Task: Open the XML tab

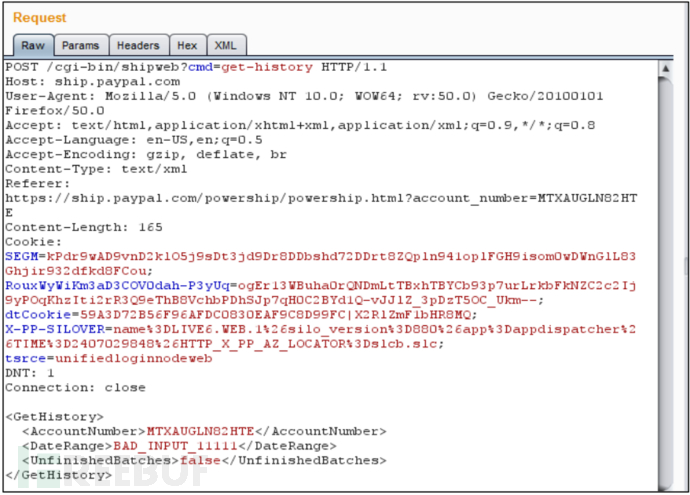Action: point(225,45)
